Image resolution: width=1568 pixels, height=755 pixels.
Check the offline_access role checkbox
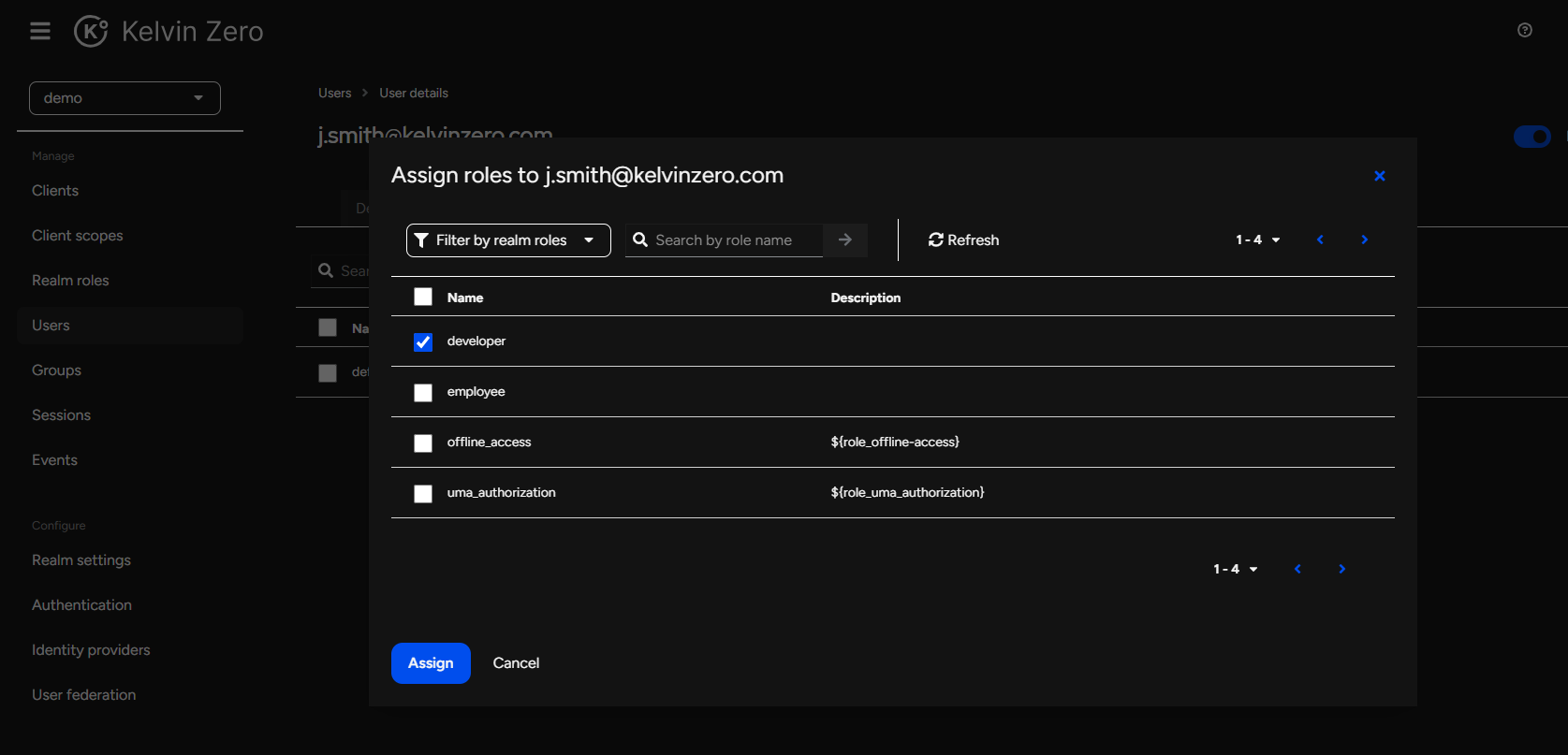423,443
